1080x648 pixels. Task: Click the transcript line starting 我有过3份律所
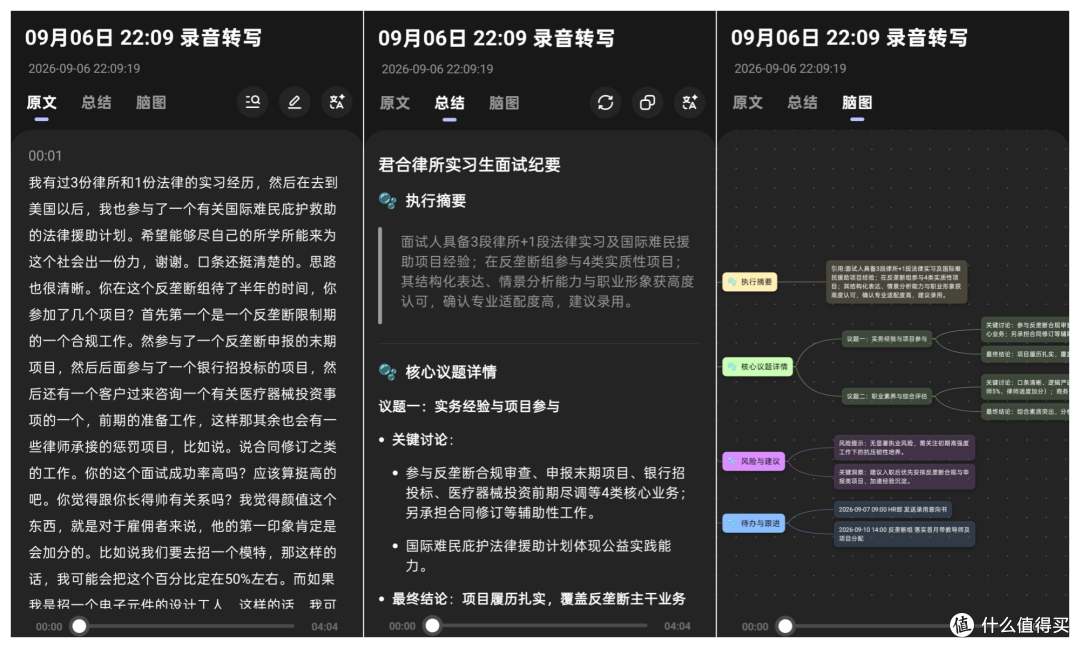click(183, 182)
